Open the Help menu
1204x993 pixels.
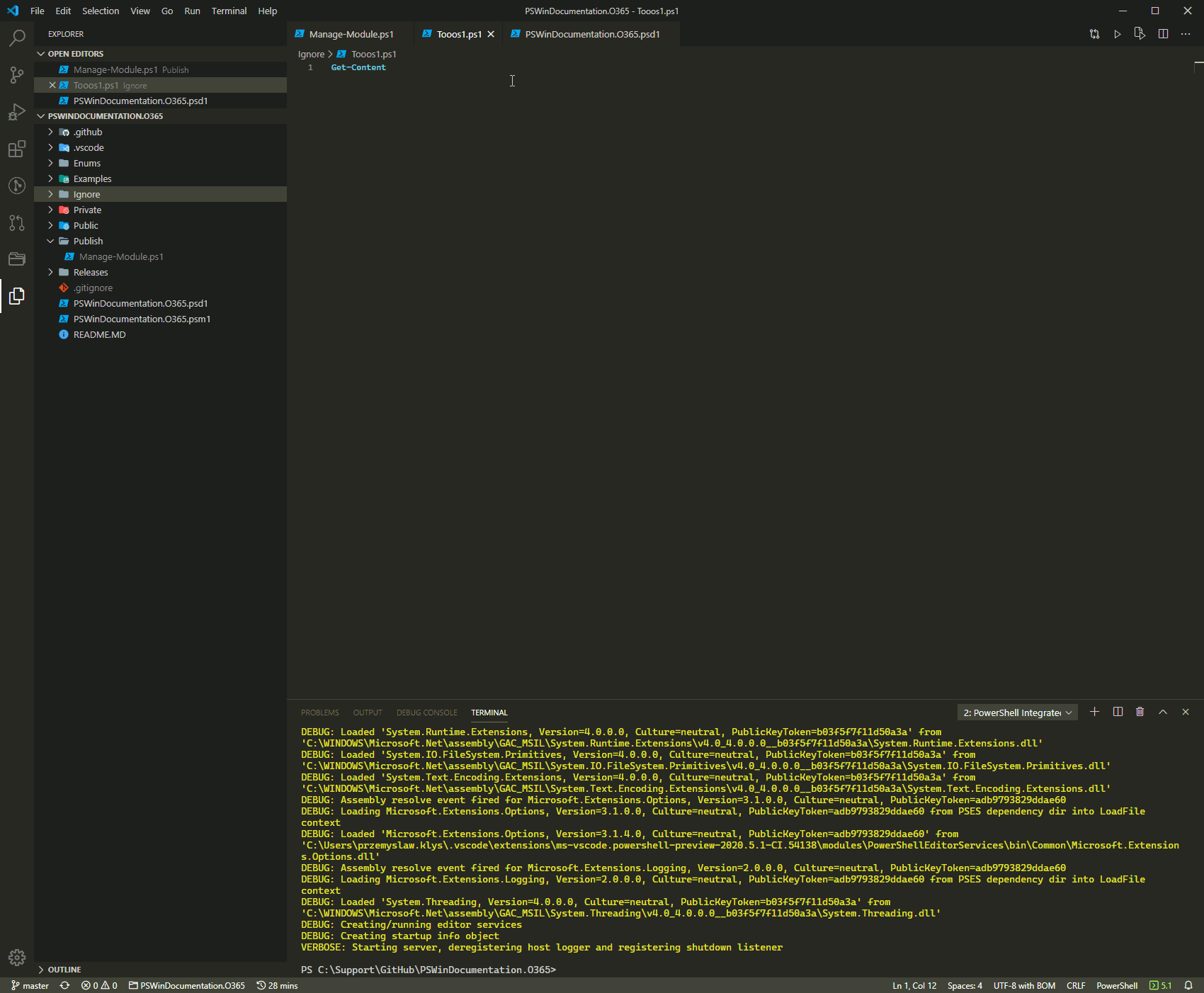267,11
